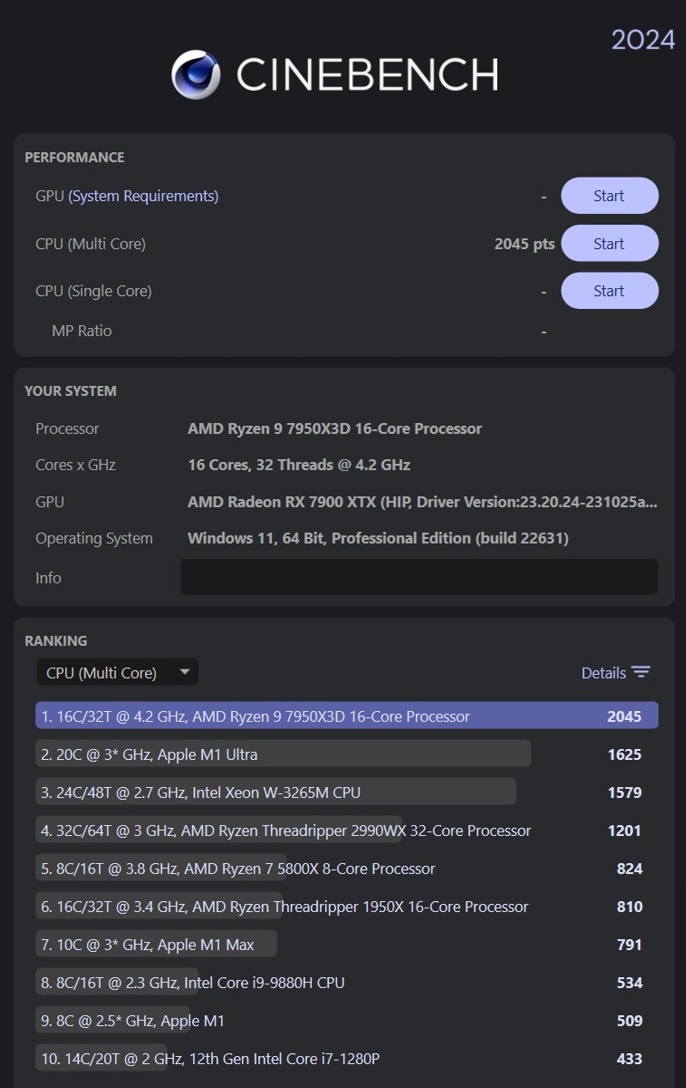Select the Ryzen 9 7950X3D ranking entry
Viewport: 686px width, 1088px height.
pos(346,716)
